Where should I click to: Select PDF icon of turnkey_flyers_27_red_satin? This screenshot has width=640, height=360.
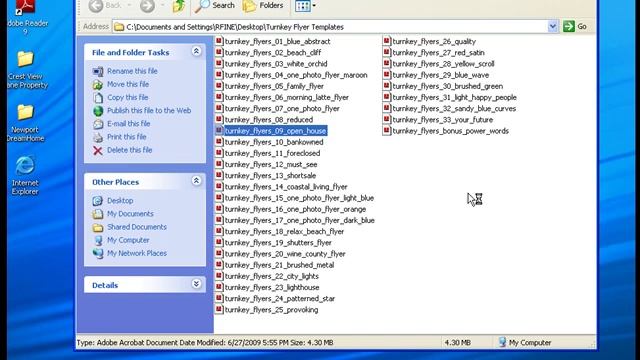click(387, 52)
